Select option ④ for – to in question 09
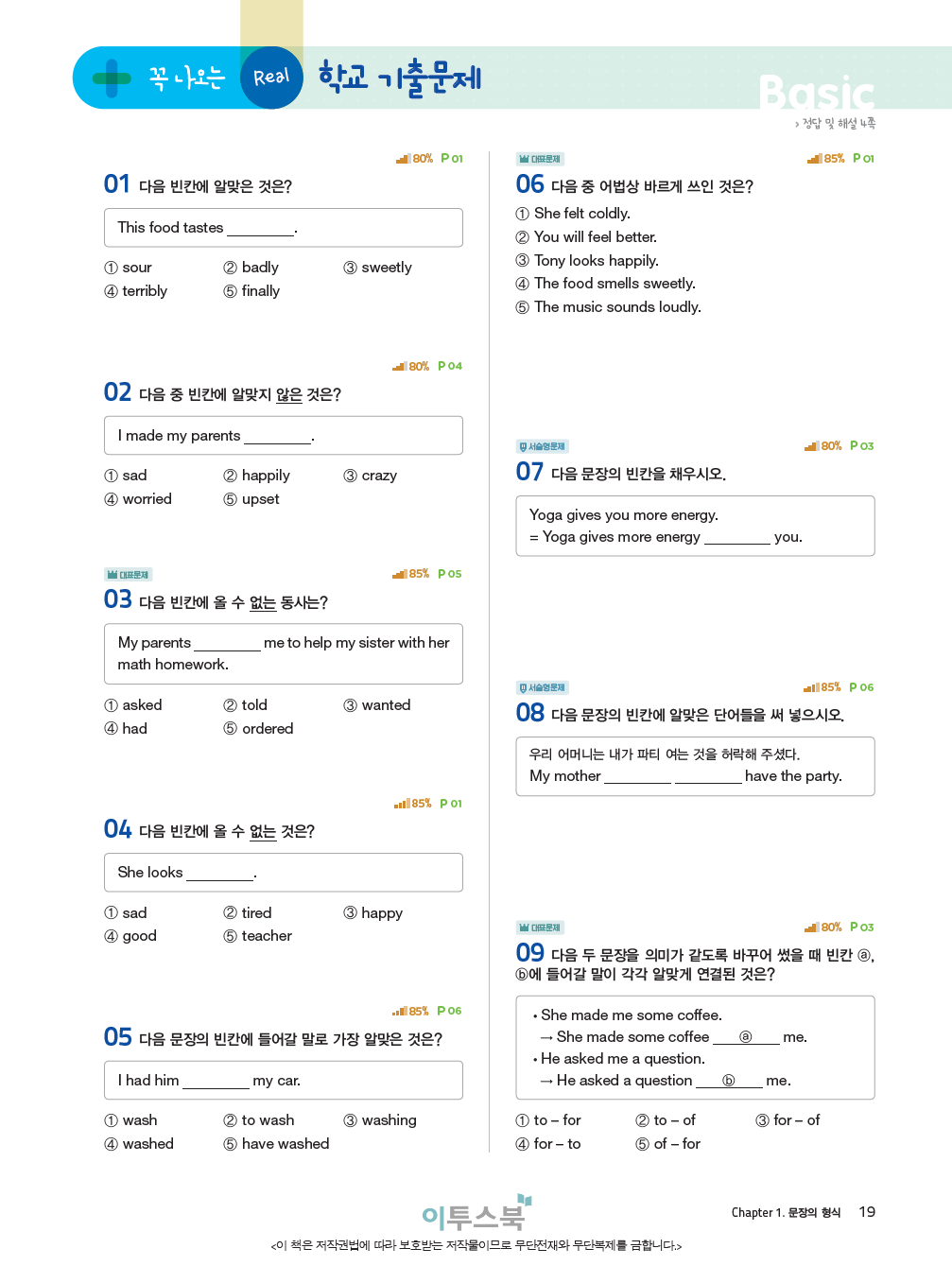Screen dimensions: 952x1266 point(548,1144)
